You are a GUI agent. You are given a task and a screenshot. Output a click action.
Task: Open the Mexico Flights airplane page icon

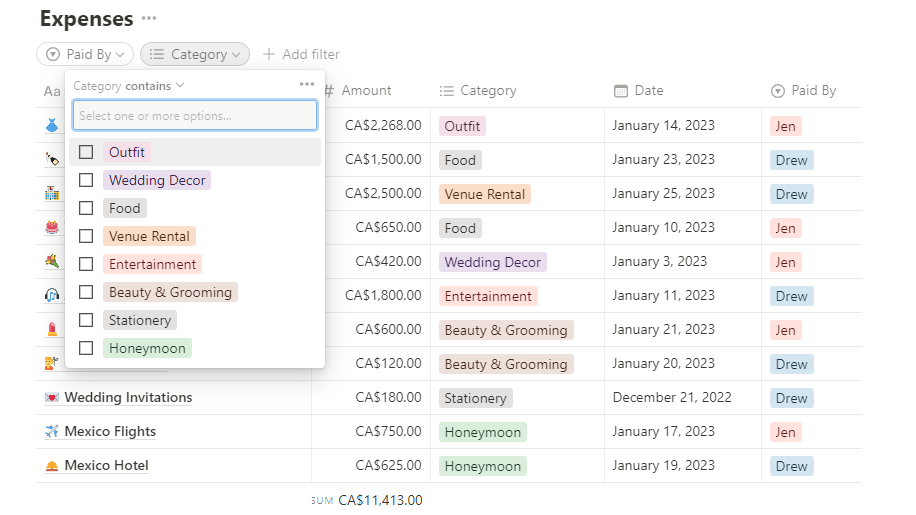(x=52, y=432)
